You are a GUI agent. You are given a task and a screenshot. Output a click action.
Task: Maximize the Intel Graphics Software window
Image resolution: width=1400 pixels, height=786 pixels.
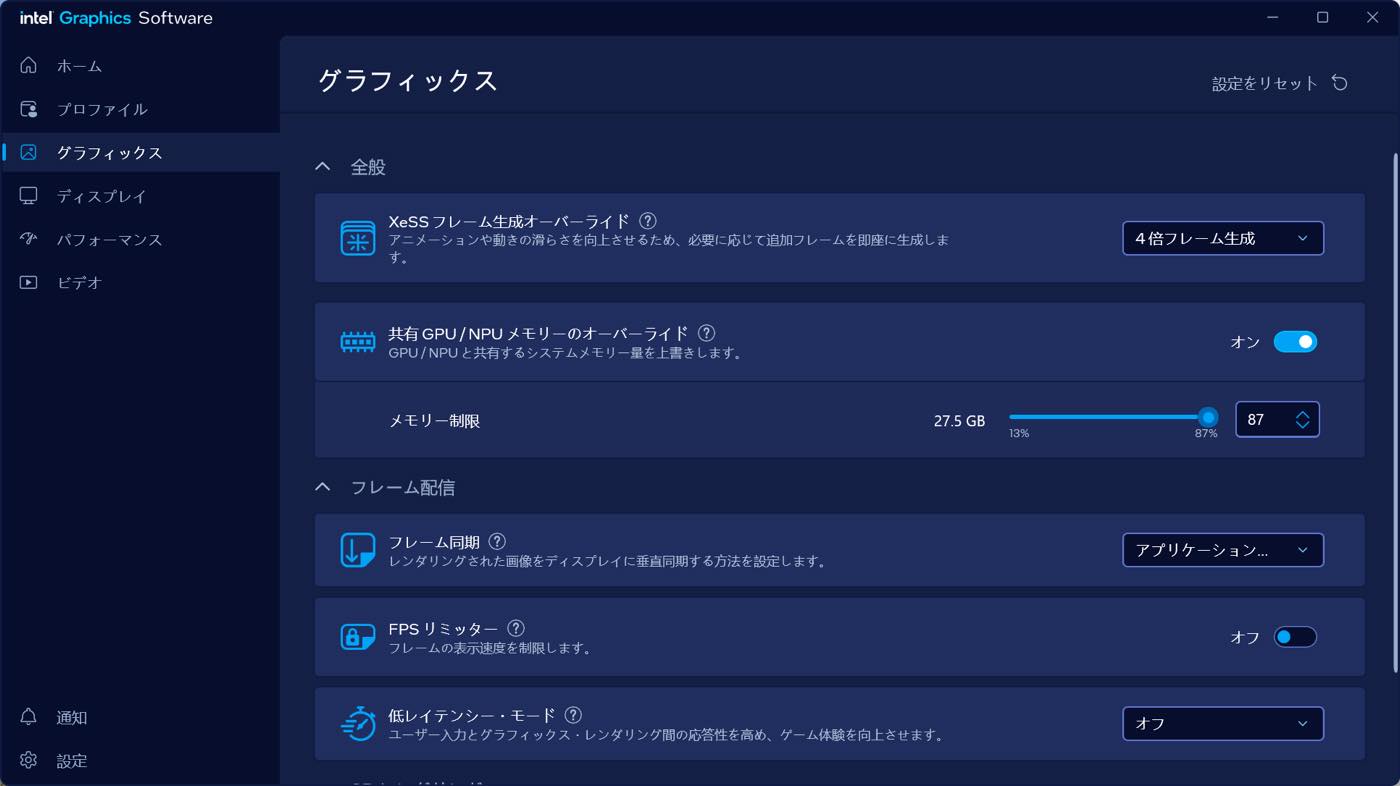[x=1322, y=17]
